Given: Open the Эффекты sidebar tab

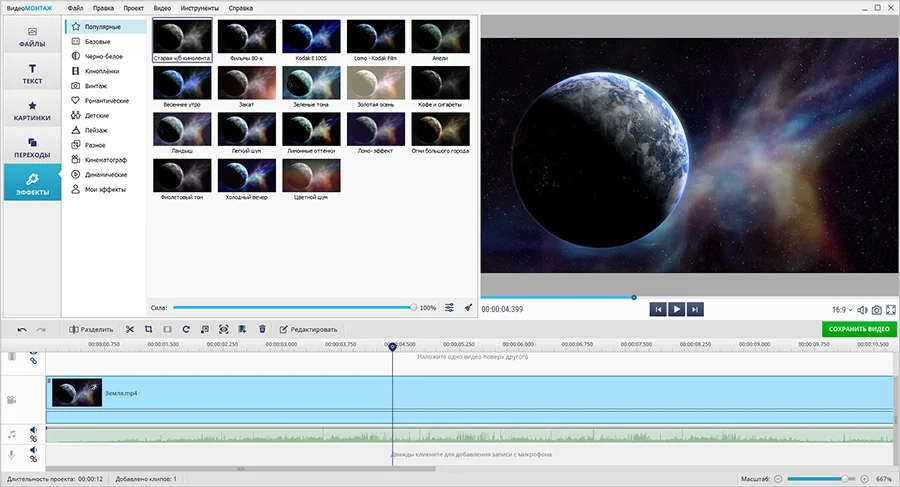Looking at the screenshot, I should 32,183.
